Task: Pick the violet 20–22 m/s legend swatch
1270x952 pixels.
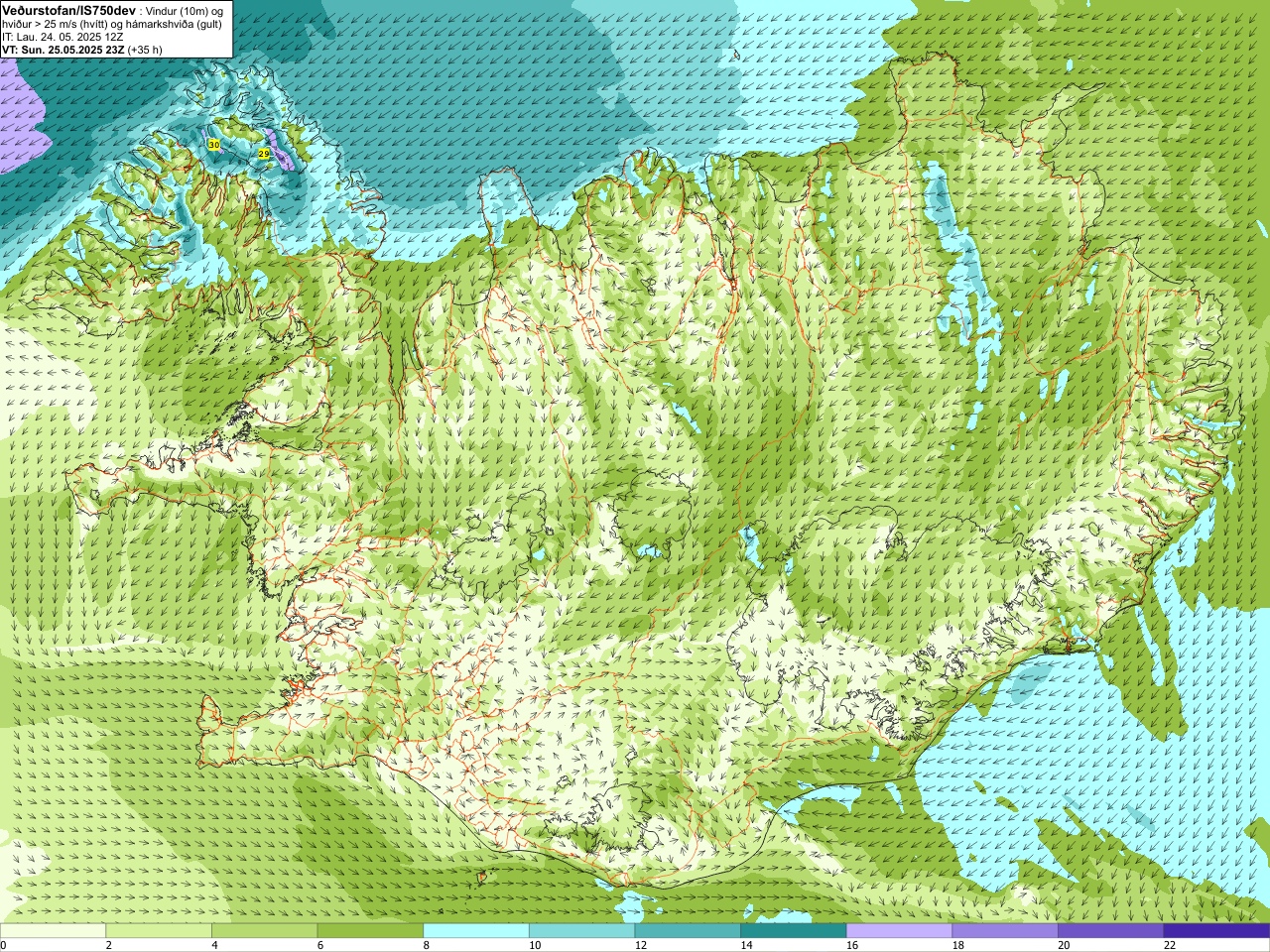Action: point(1110,931)
